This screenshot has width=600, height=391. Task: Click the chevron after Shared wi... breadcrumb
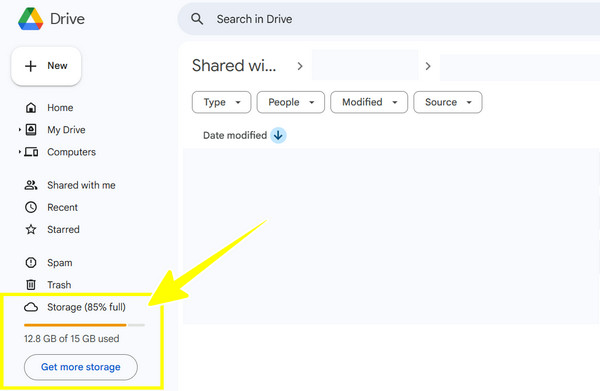[x=300, y=66]
